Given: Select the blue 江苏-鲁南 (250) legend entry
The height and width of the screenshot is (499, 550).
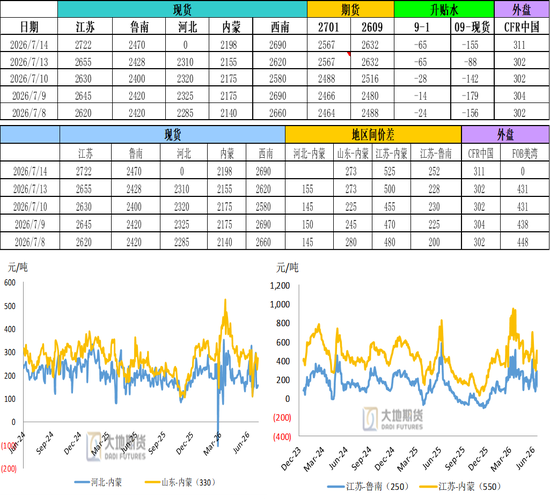Looking at the screenshot, I should [368, 487].
